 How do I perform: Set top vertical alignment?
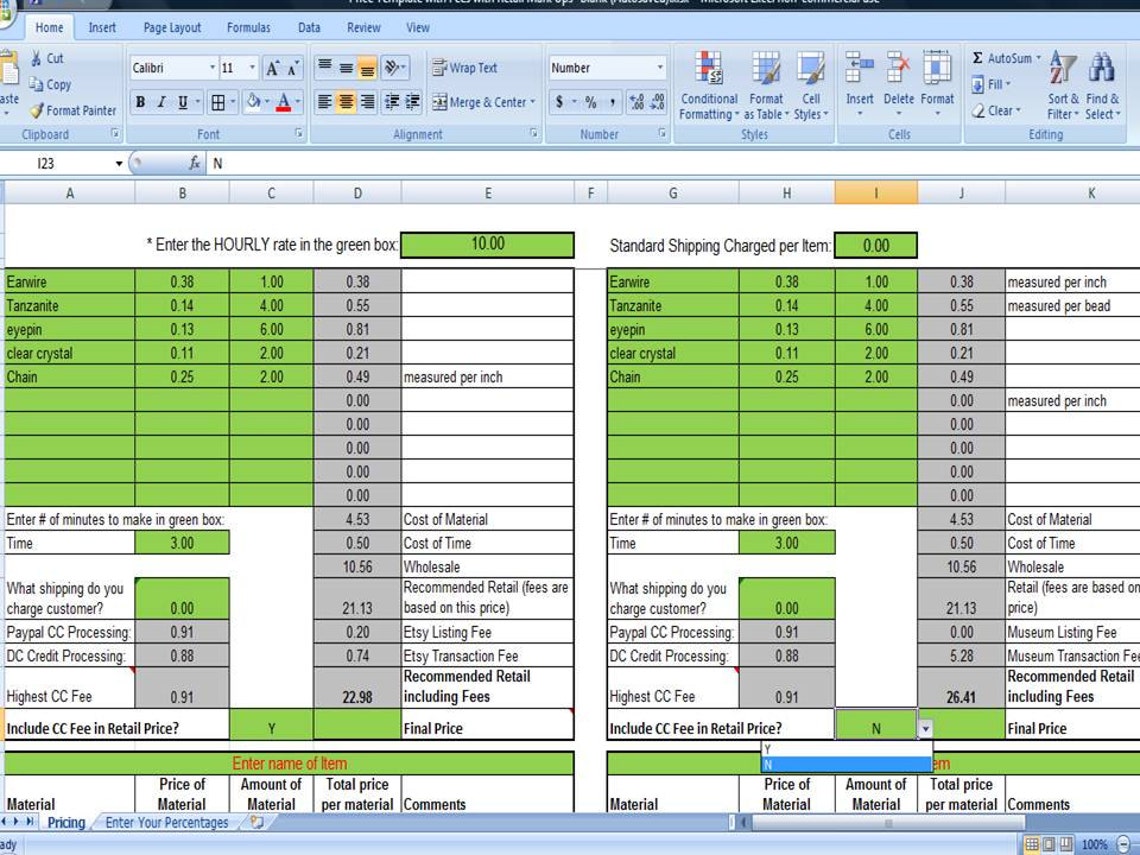click(x=325, y=67)
